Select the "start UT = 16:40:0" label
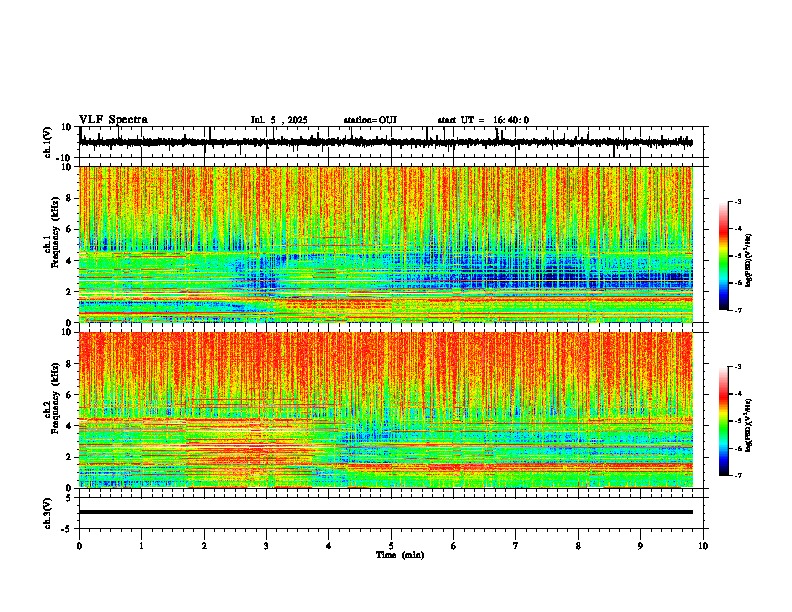The width and height of the screenshot is (792, 612). [483, 120]
